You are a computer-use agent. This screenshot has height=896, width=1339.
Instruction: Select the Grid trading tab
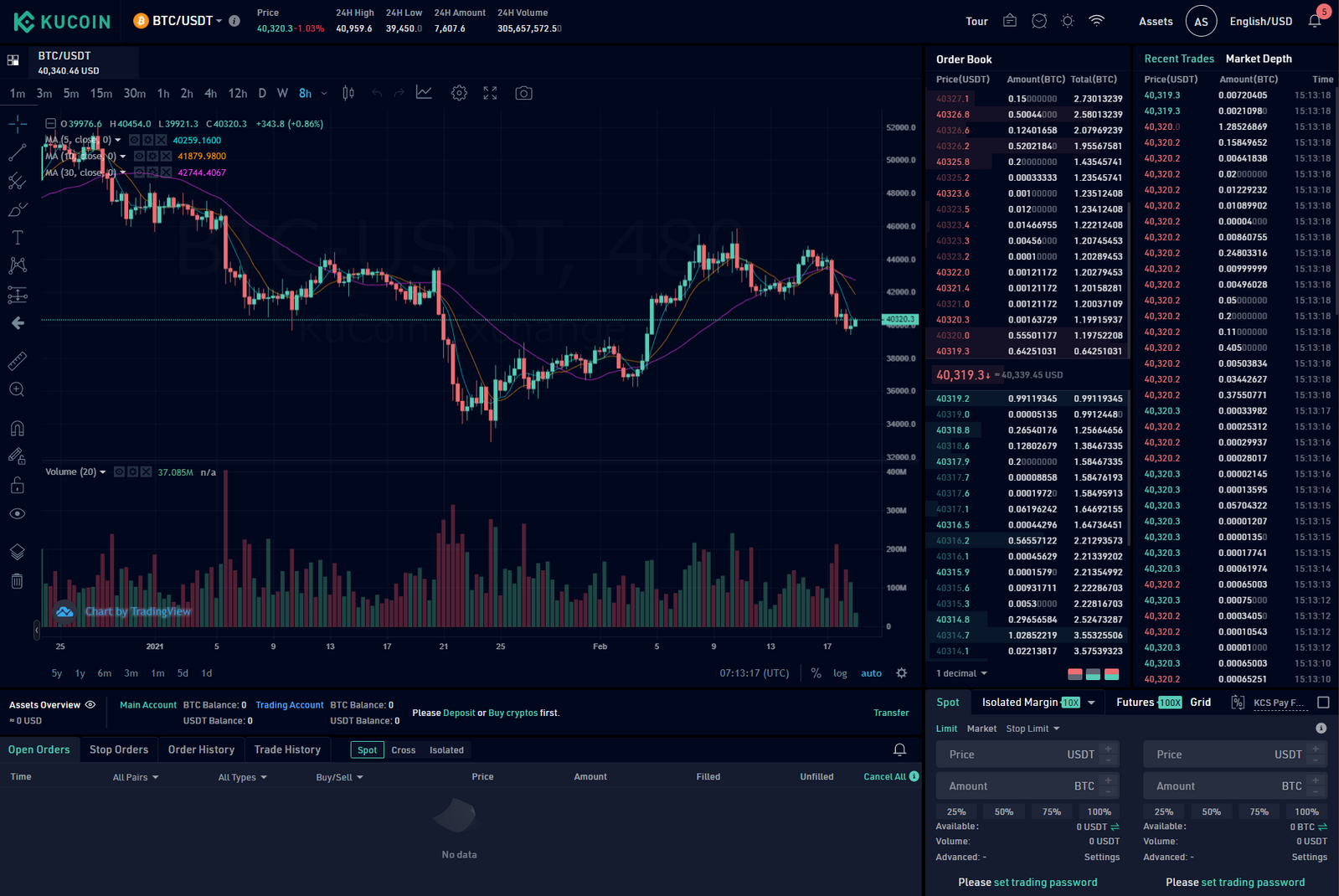click(x=1200, y=703)
